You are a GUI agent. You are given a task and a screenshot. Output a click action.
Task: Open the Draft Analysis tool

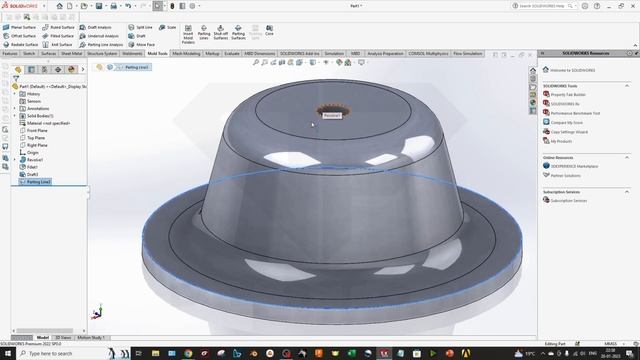[x=96, y=27]
